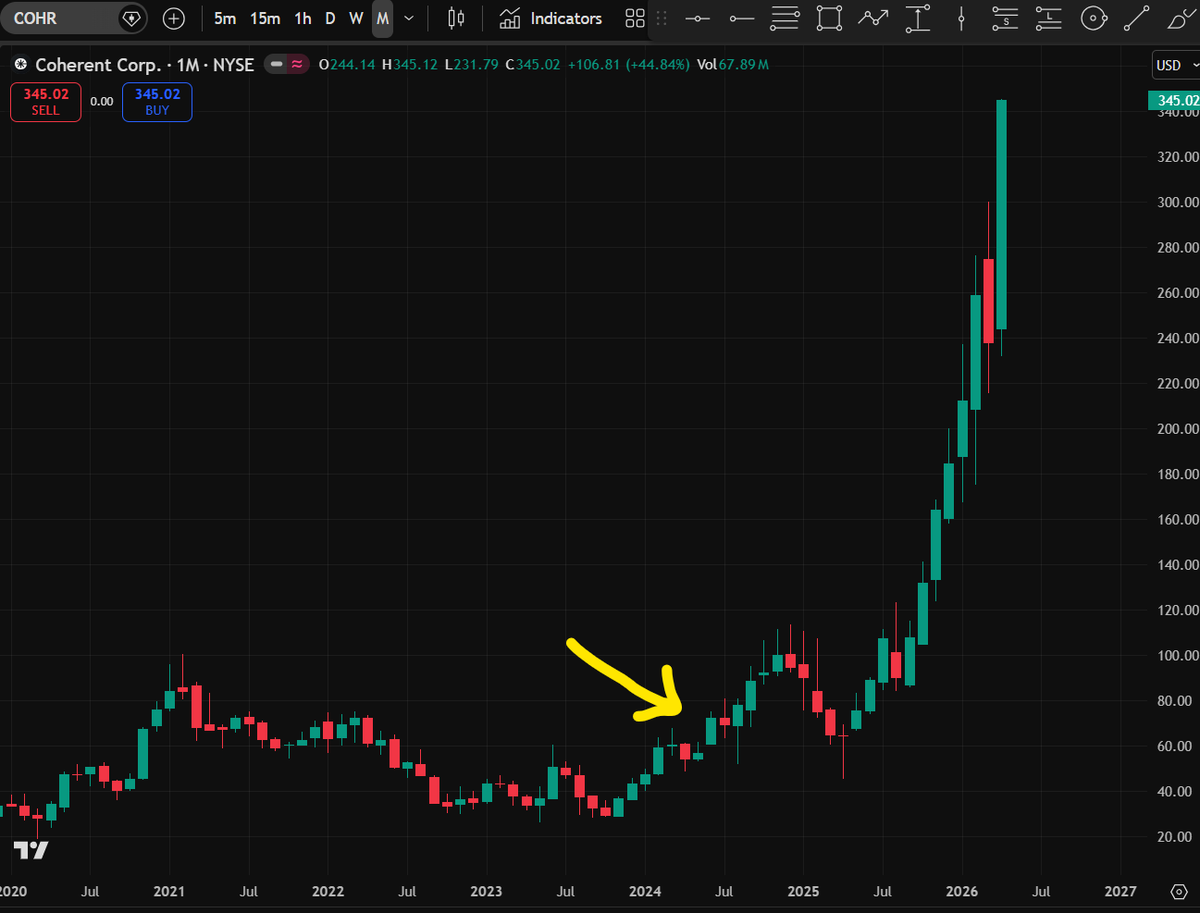Select the Short position tool

[1004, 18]
